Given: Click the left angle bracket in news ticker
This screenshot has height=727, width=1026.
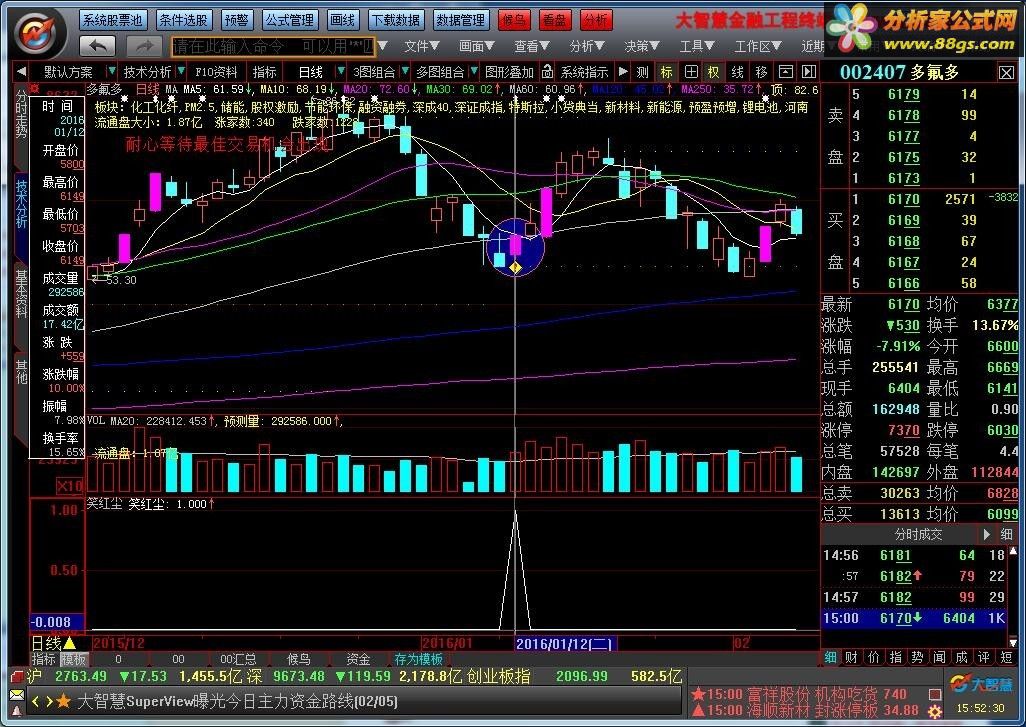Looking at the screenshot, I should point(35,701).
